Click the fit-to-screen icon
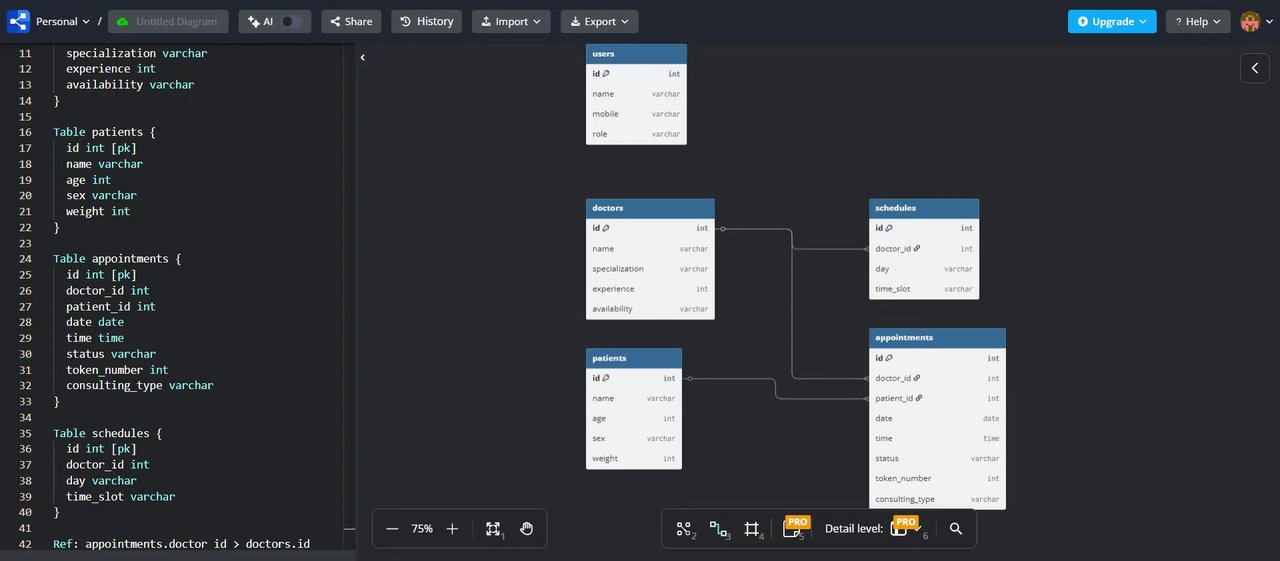The height and width of the screenshot is (561, 1280). [x=493, y=529]
